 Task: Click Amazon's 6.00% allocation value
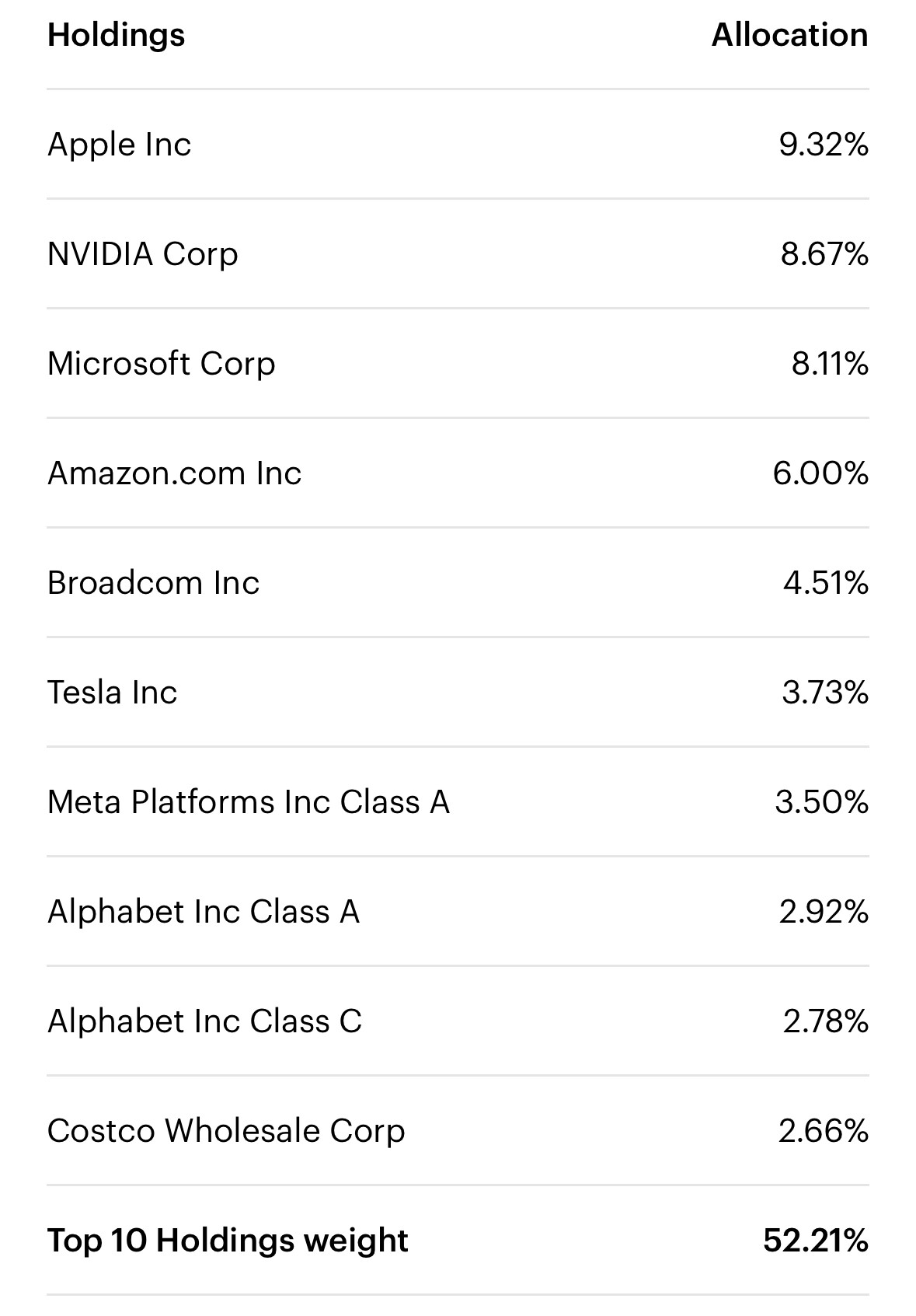click(x=820, y=473)
